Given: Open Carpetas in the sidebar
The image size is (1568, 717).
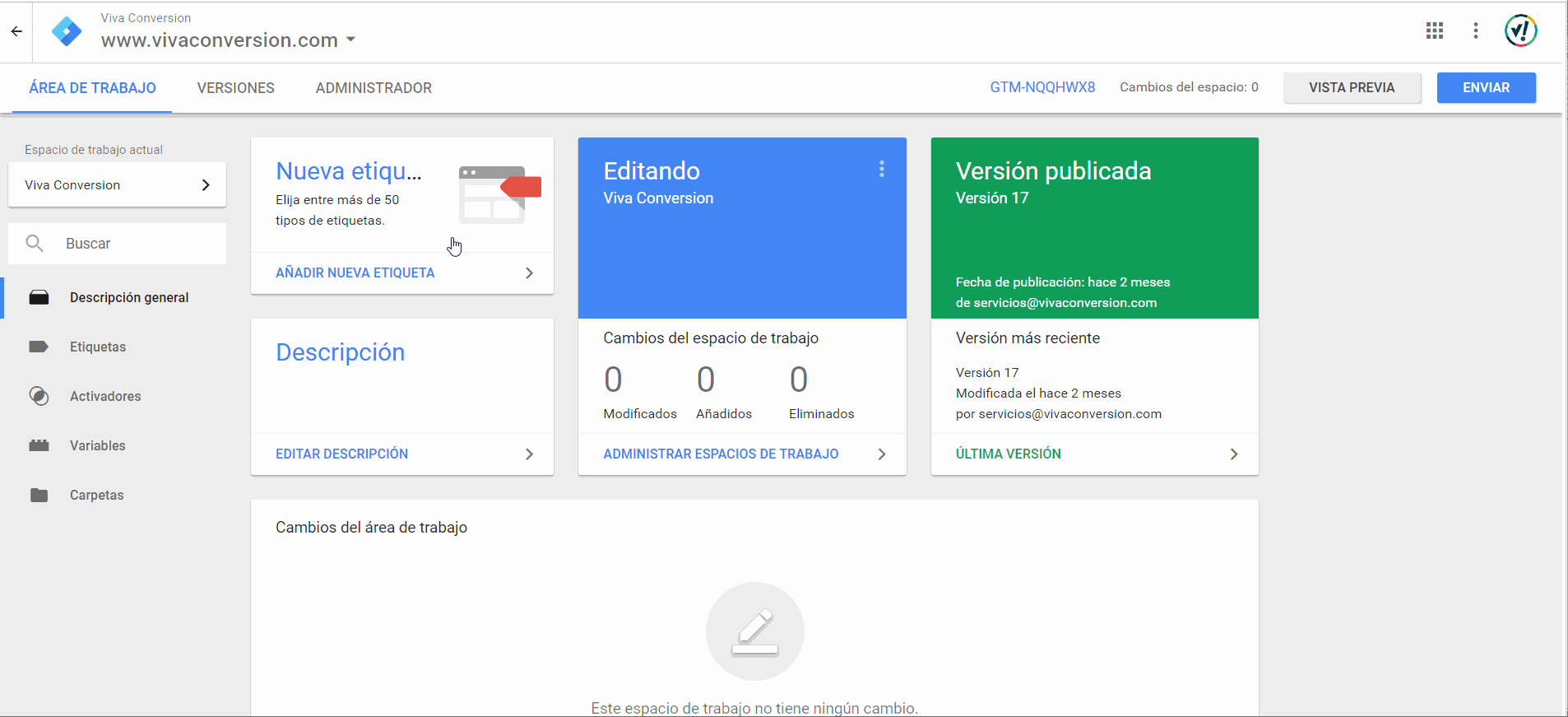Looking at the screenshot, I should point(96,495).
